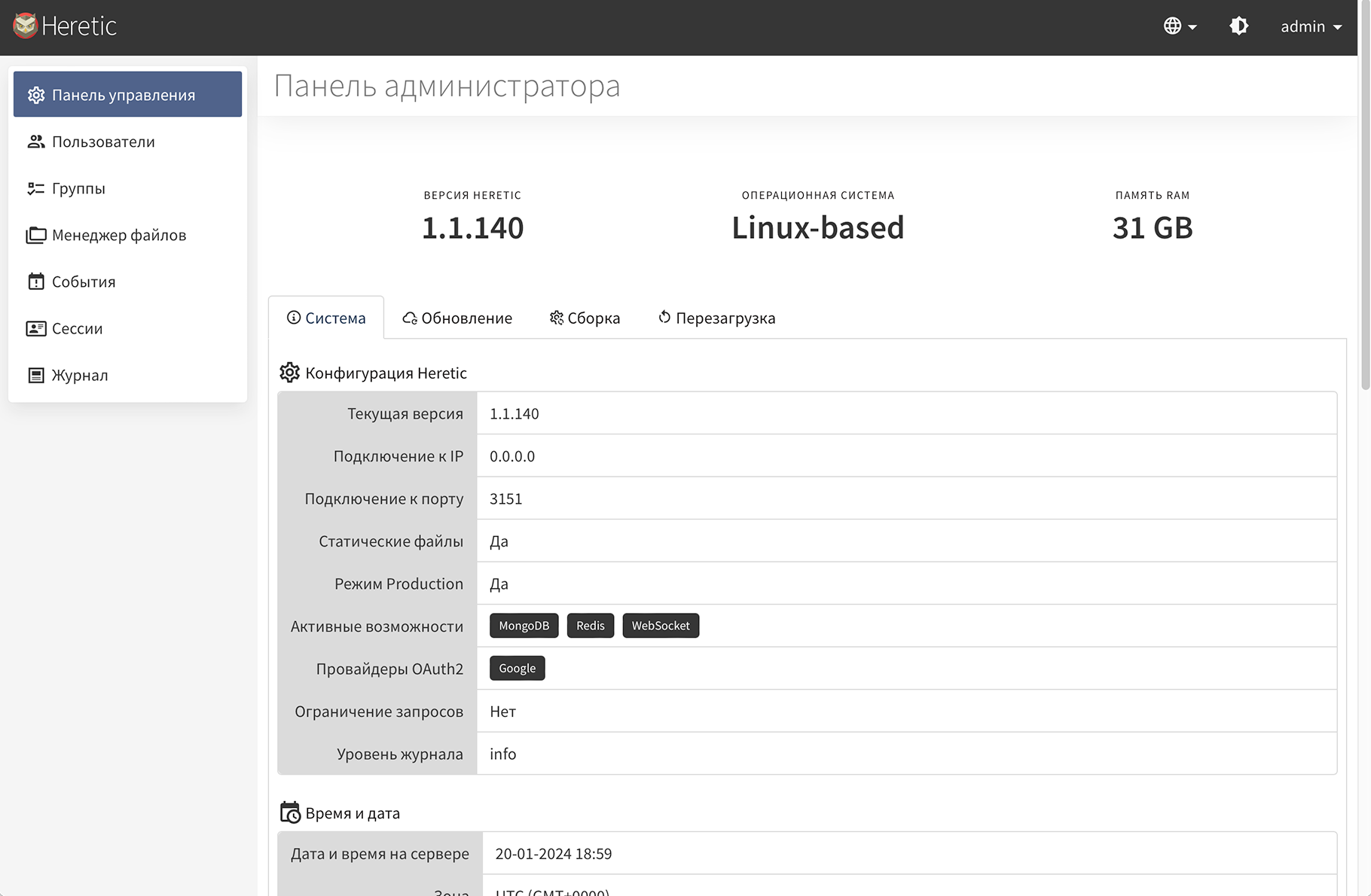Navigate to События
The height and width of the screenshot is (896, 1371).
pyautogui.click(x=127, y=282)
